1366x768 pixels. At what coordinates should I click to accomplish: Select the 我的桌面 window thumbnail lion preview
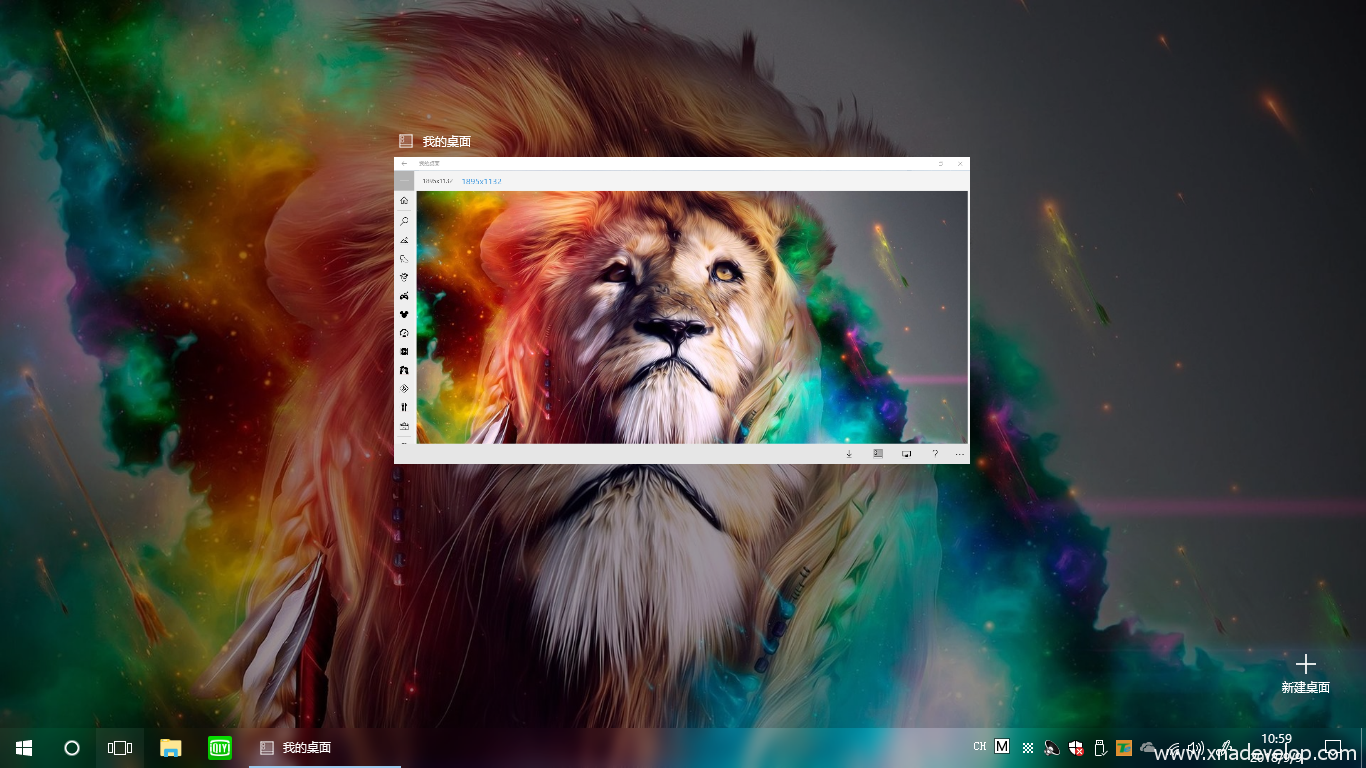pos(691,317)
